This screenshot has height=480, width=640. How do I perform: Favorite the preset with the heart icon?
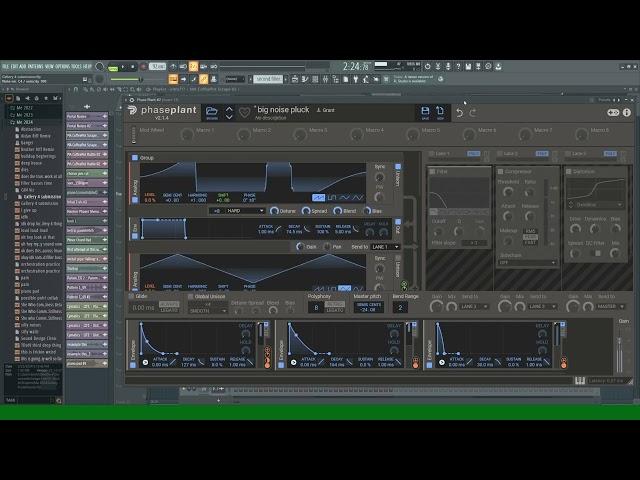[x=244, y=112]
